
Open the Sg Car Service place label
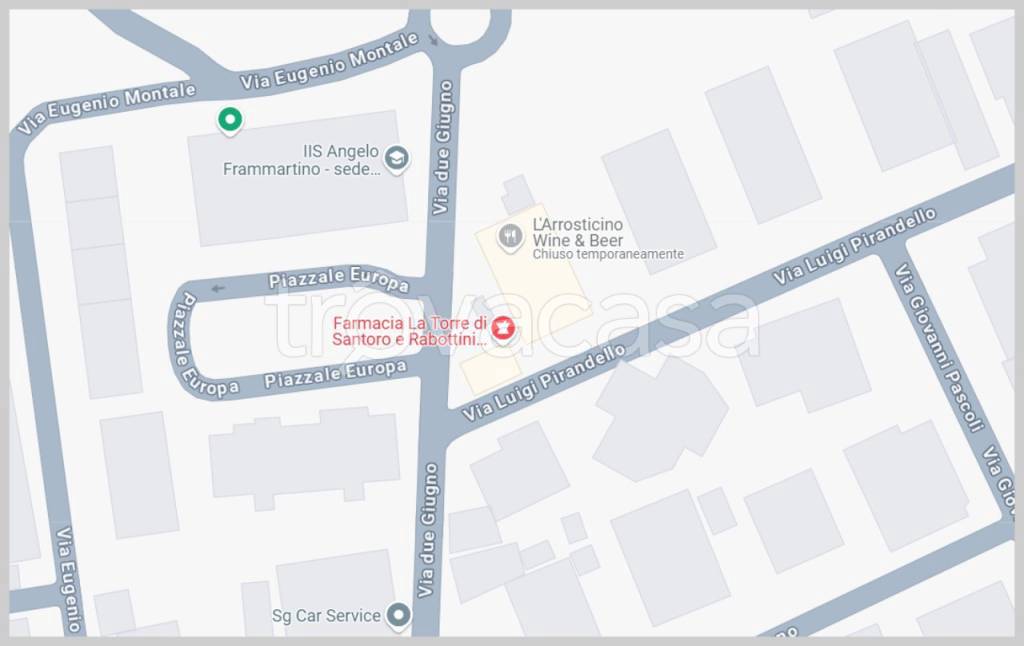pos(326,615)
